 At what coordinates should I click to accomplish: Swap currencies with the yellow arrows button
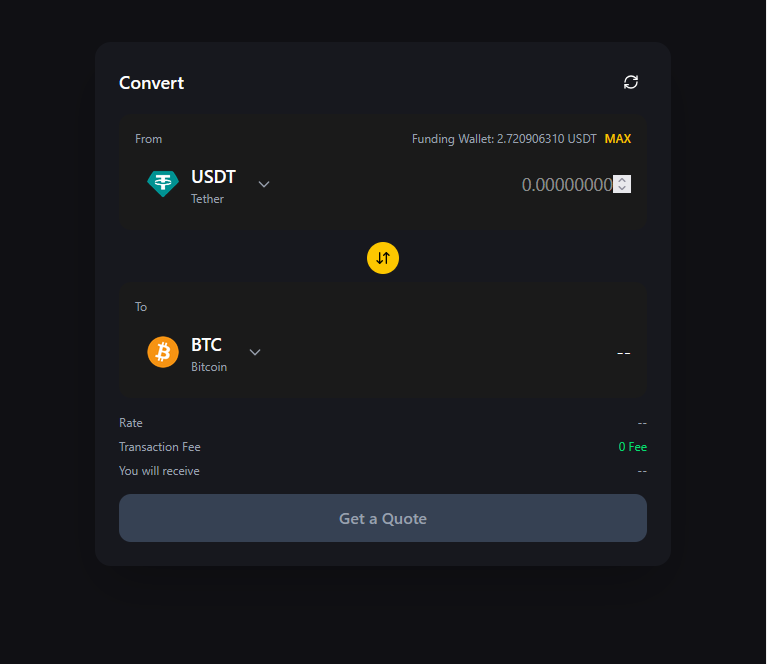pyautogui.click(x=383, y=258)
